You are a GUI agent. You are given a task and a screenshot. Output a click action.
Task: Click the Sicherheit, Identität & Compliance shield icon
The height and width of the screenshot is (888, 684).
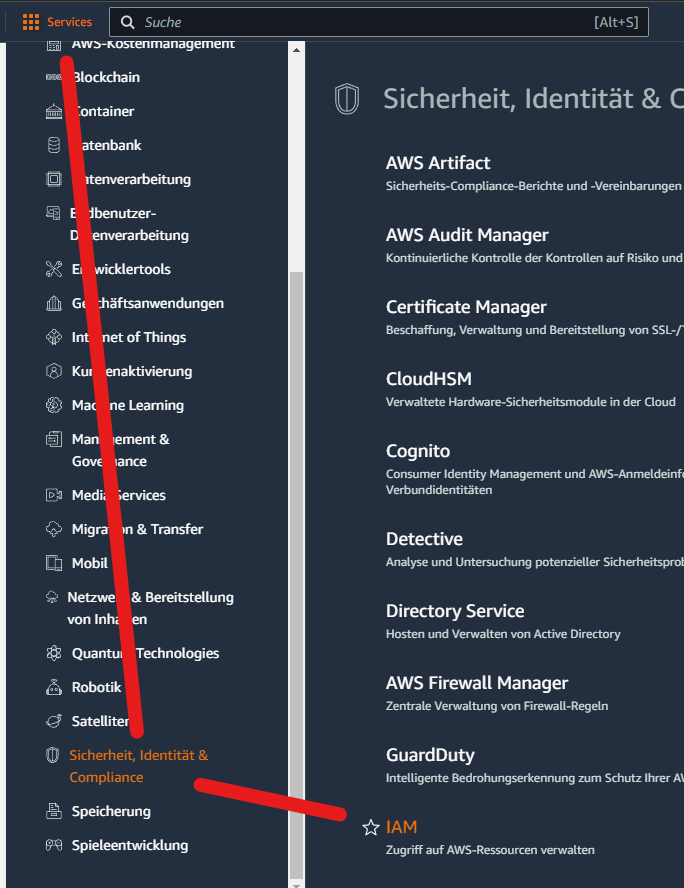52,755
